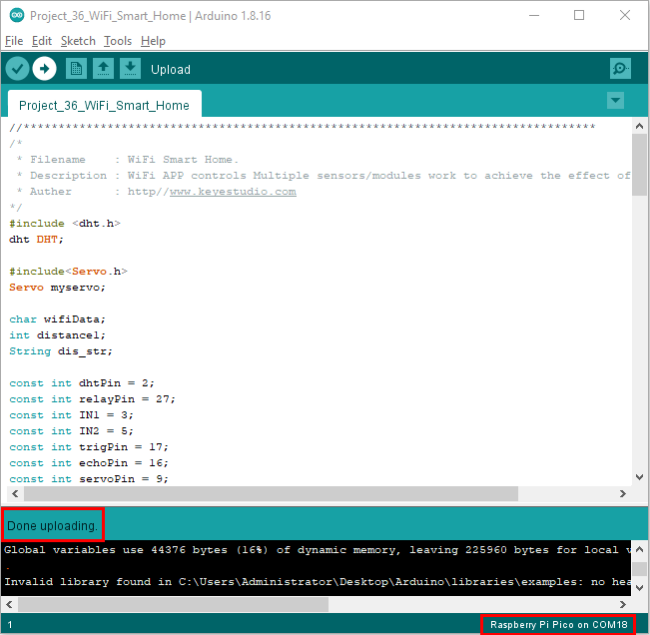
Task: Create a new sketch with New icon
Action: click(76, 68)
